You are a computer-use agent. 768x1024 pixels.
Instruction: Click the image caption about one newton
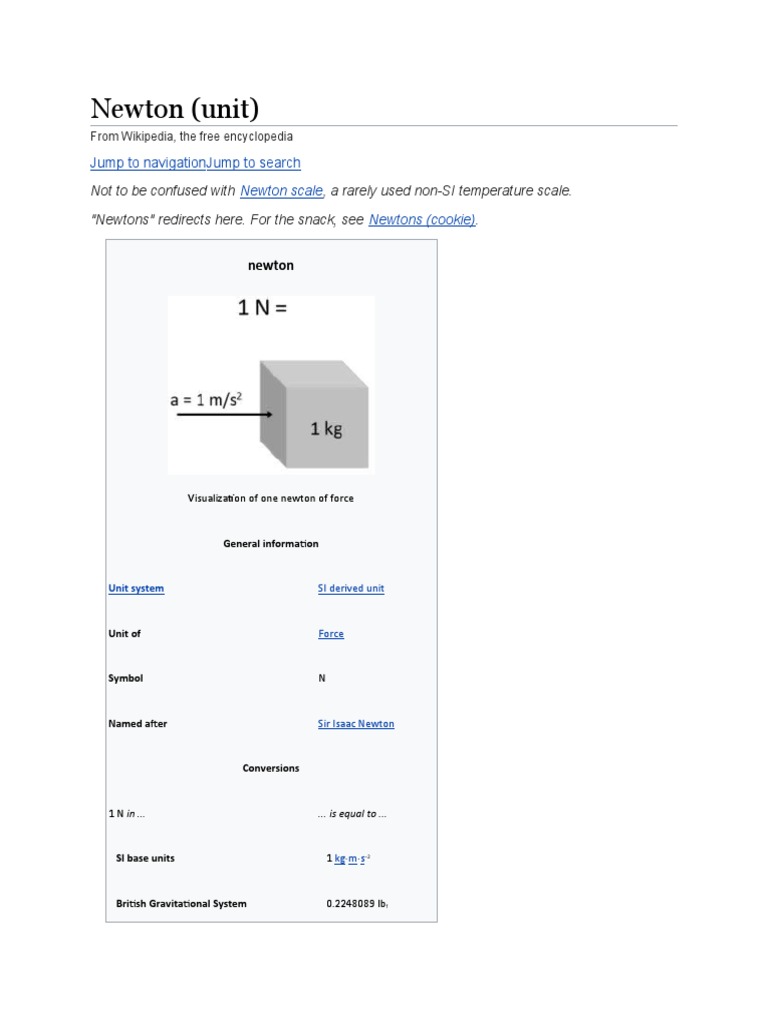[x=271, y=498]
